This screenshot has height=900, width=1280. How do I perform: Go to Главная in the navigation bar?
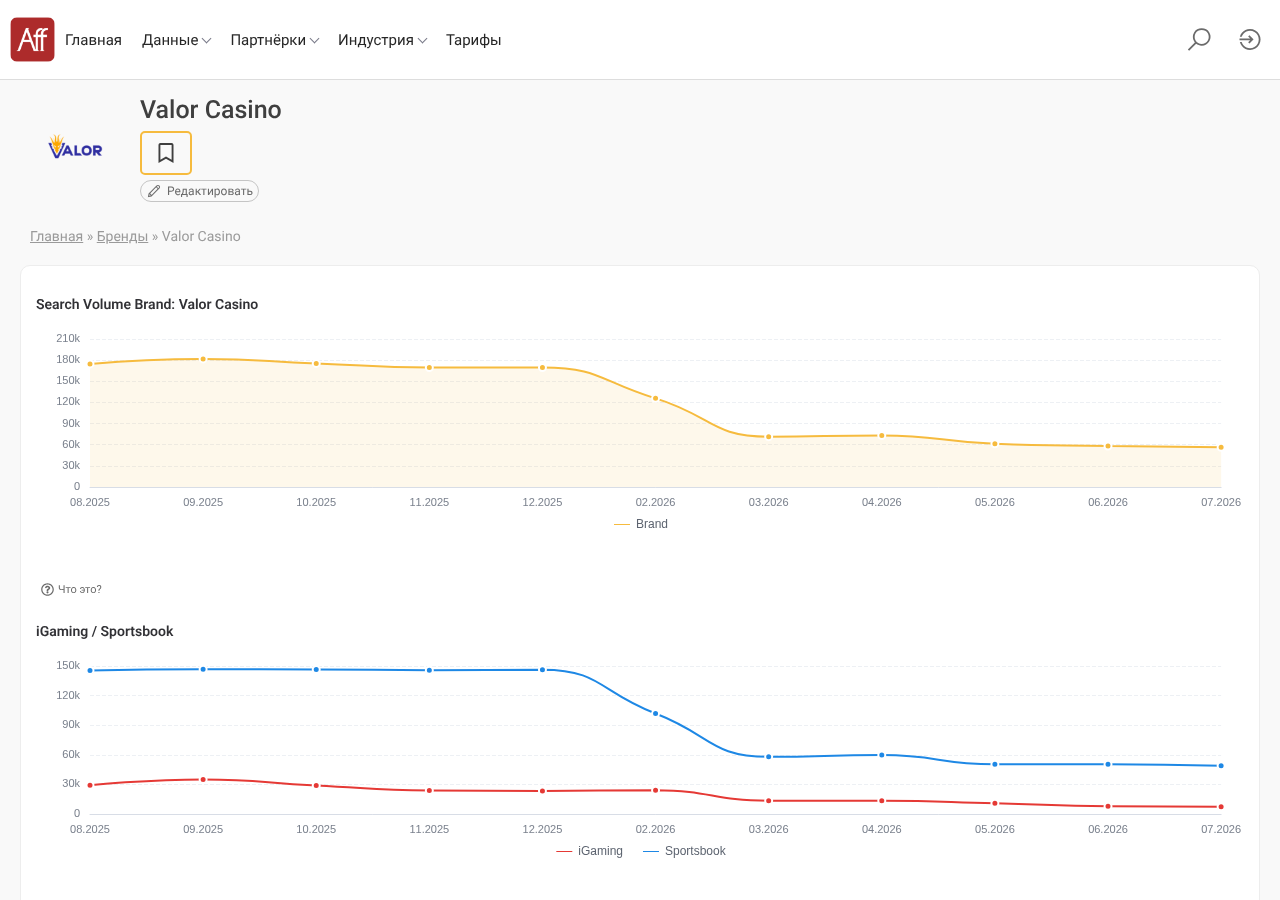click(x=93, y=40)
